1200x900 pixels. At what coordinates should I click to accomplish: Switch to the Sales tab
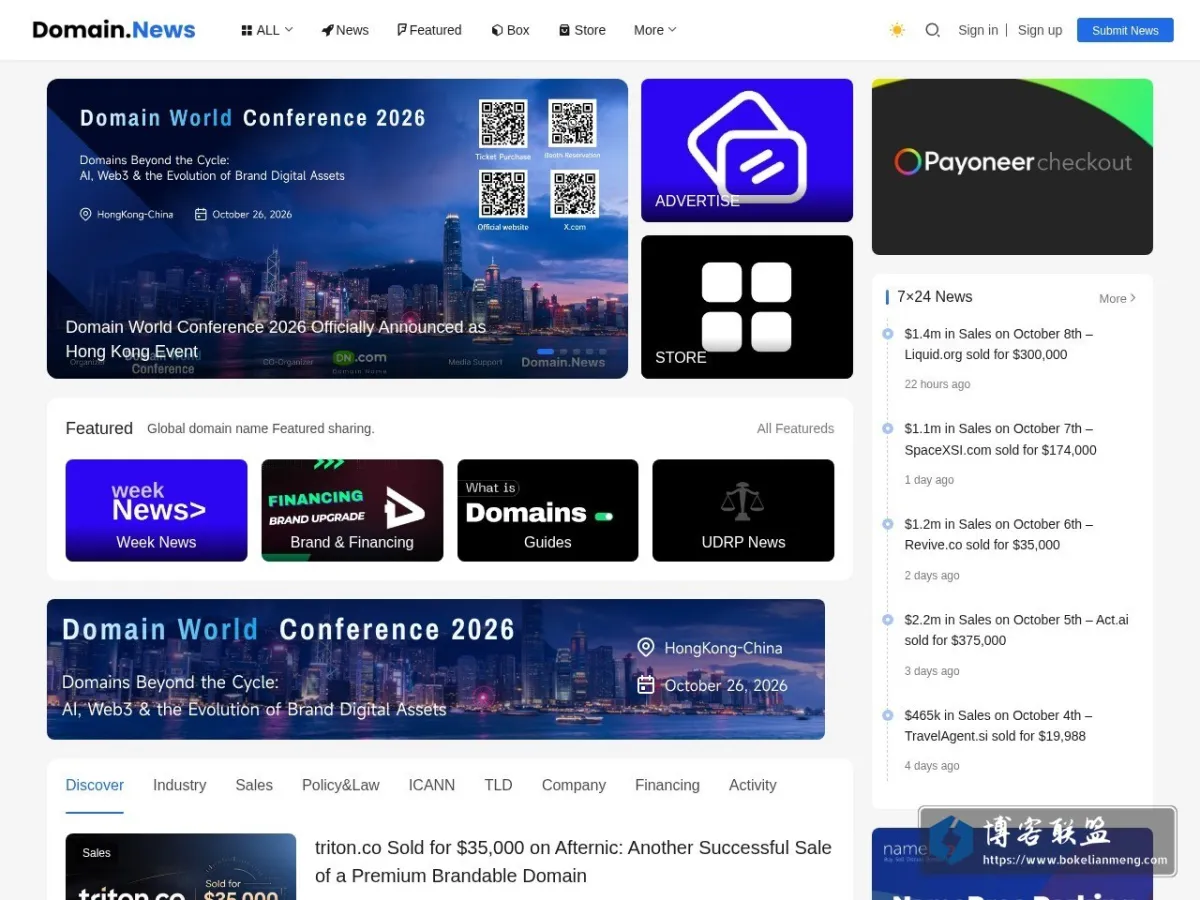click(254, 785)
